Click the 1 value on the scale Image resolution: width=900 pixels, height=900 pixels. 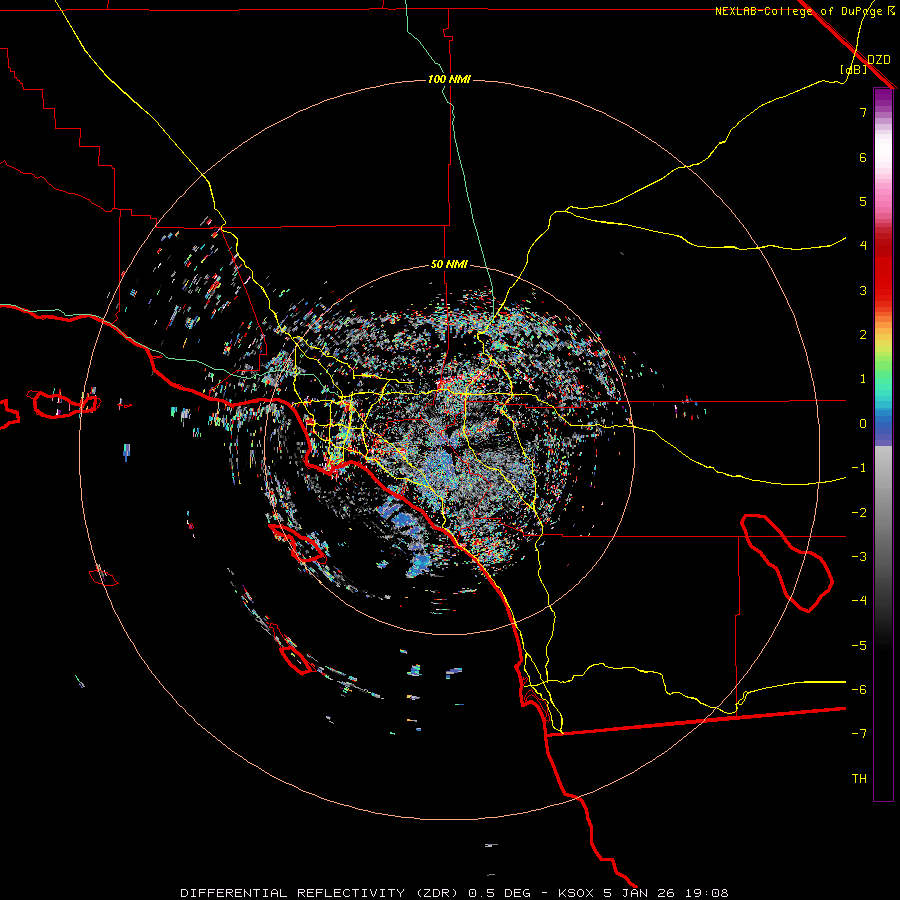863,379
